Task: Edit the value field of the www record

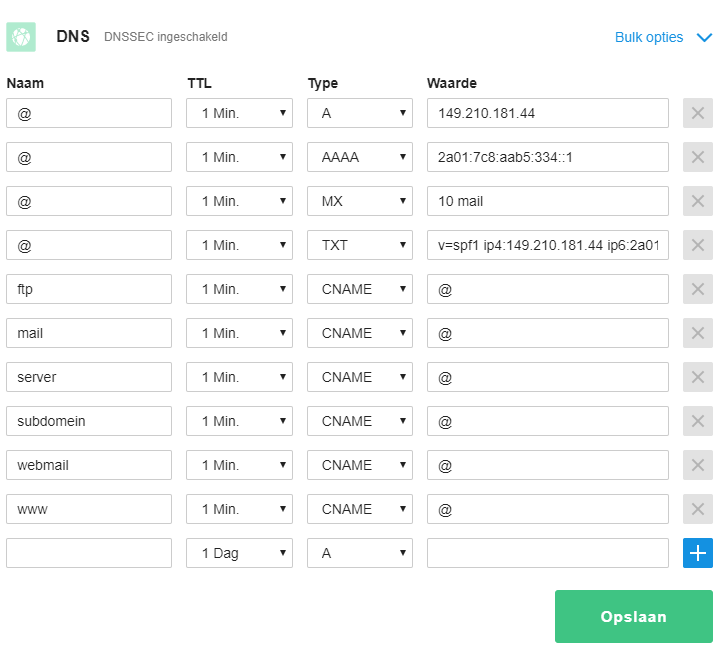Action: (548, 509)
